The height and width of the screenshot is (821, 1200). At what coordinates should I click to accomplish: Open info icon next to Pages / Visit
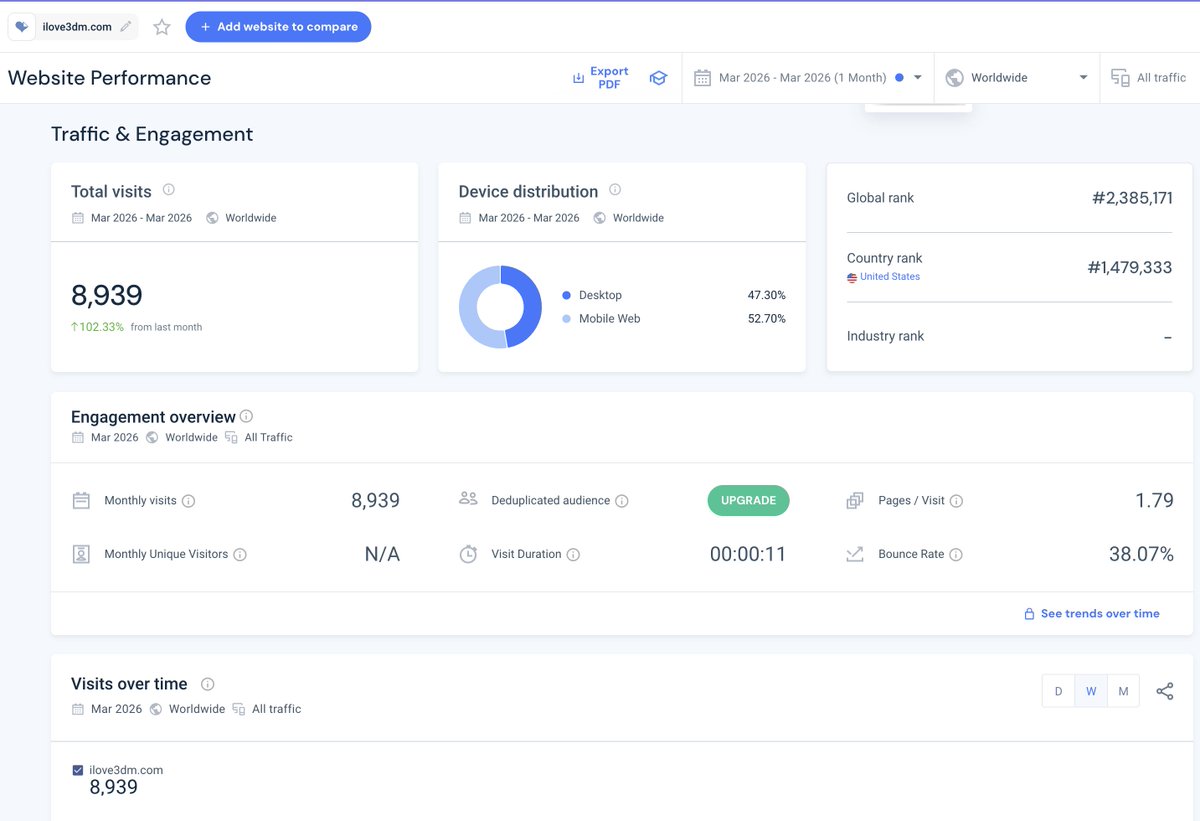tap(956, 501)
